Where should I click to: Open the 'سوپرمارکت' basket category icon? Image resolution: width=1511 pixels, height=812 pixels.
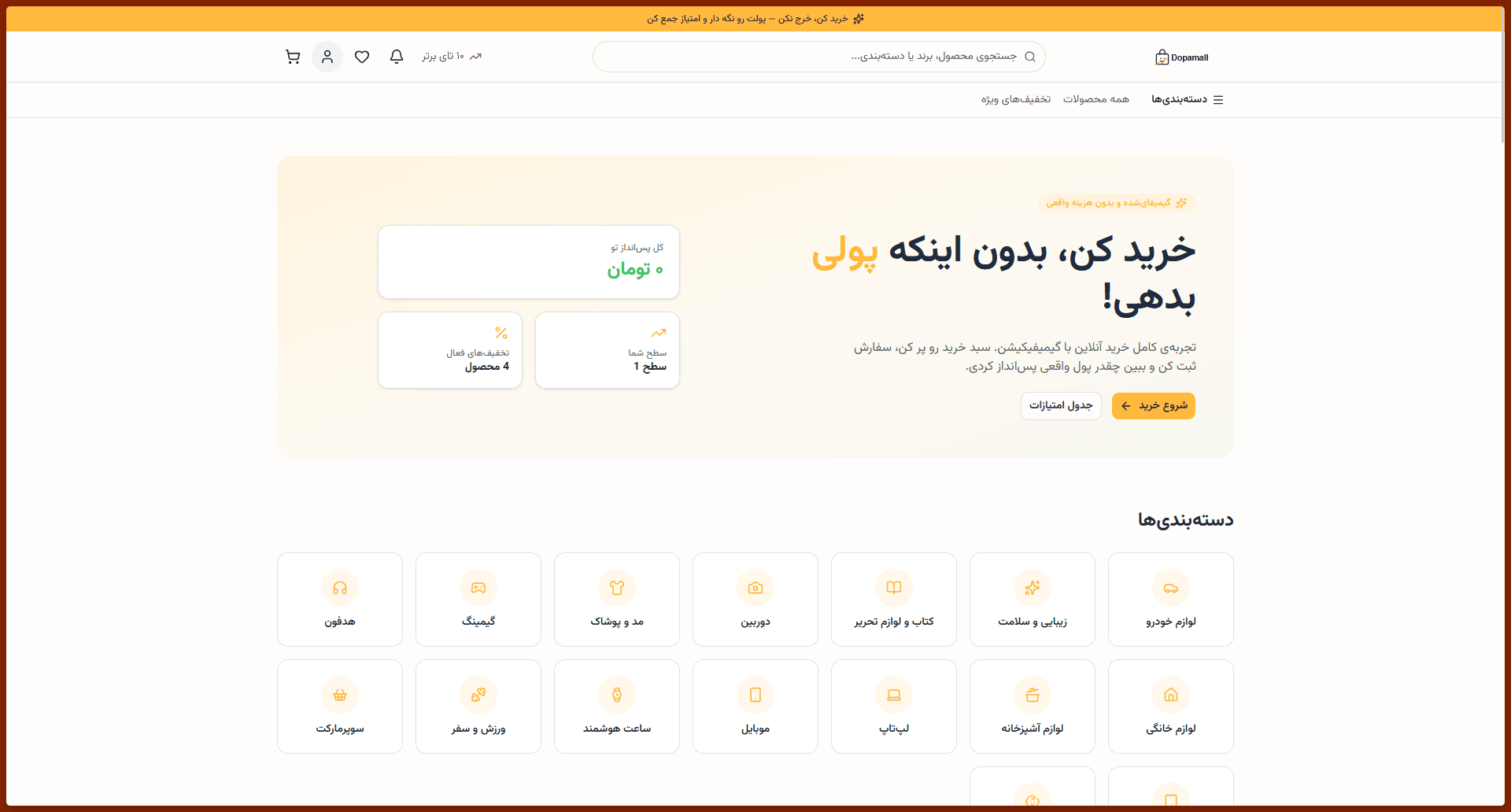click(x=340, y=695)
